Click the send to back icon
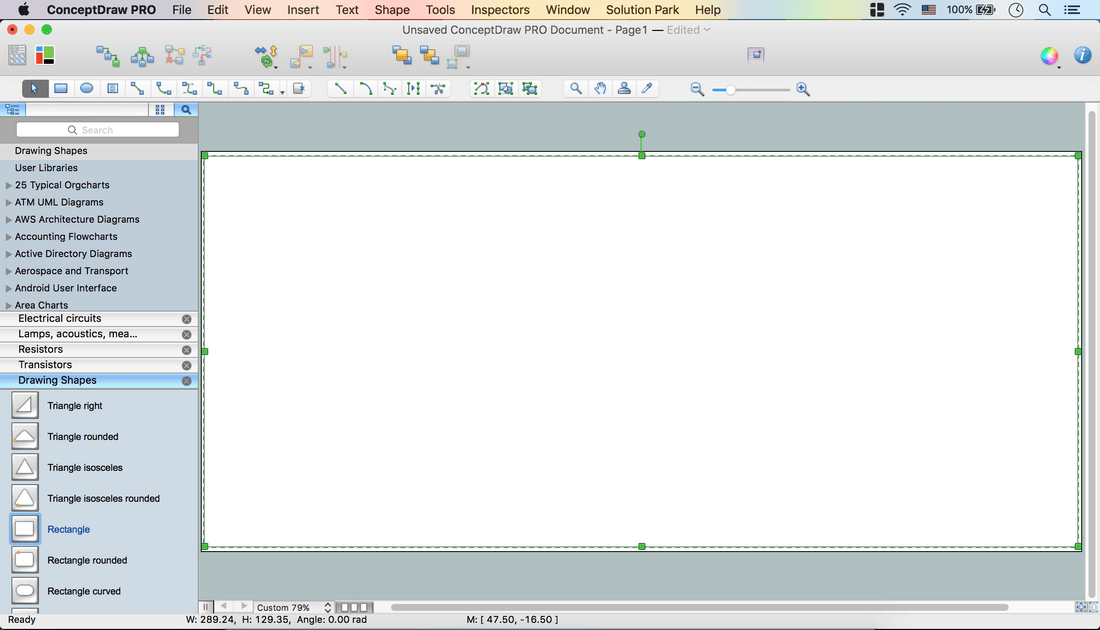 click(429, 55)
